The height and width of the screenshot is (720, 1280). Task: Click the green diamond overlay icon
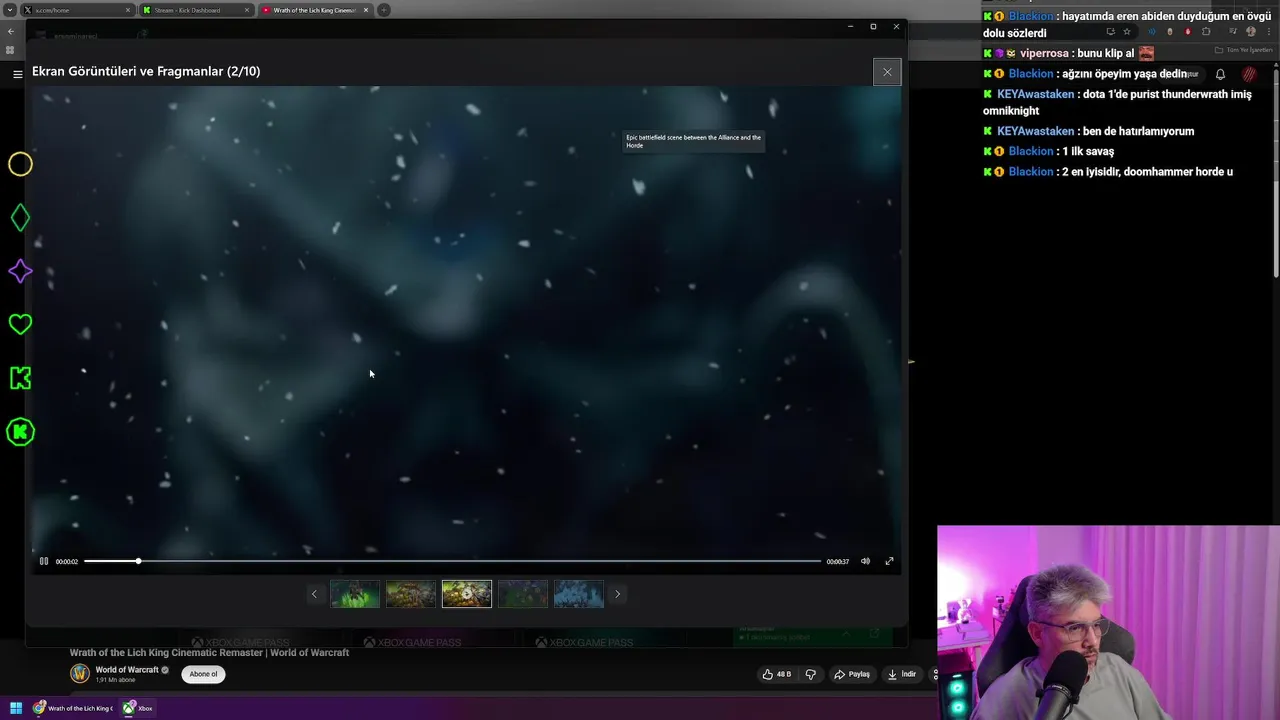[x=20, y=218]
